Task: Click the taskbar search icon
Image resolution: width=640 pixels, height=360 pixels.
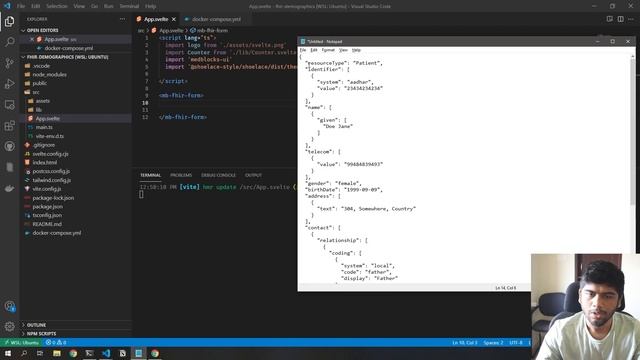Action: coord(24,353)
